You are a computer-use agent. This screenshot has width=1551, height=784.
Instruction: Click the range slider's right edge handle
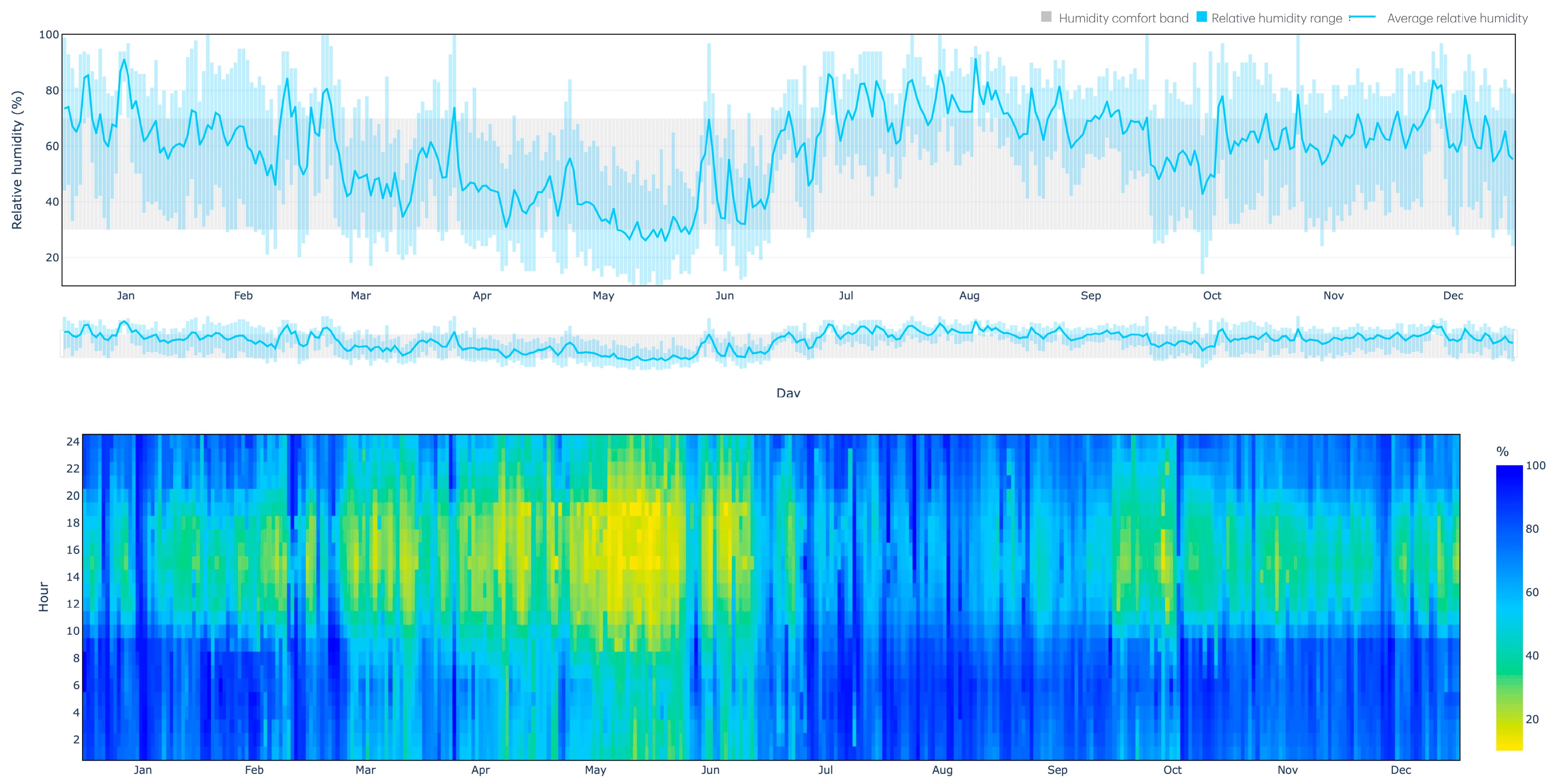pyautogui.click(x=1515, y=344)
